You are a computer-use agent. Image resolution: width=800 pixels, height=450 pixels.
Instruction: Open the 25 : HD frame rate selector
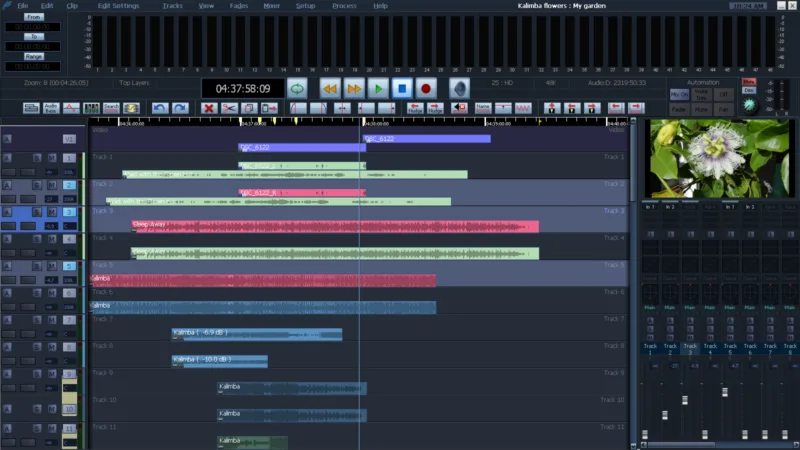click(x=502, y=83)
